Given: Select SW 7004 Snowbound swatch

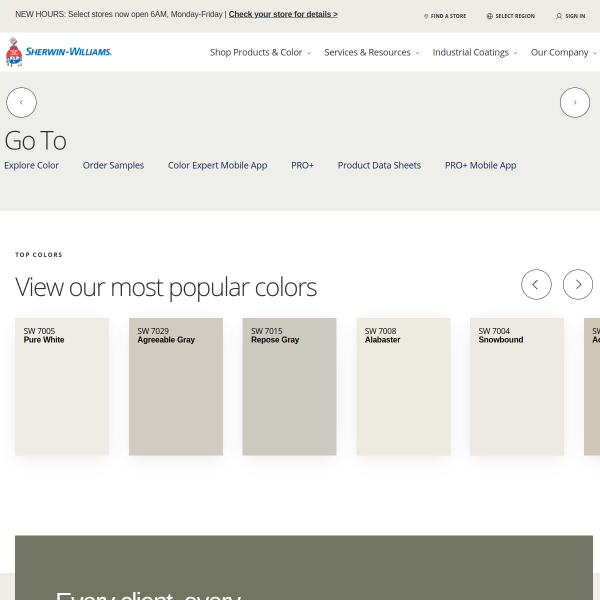Looking at the screenshot, I should point(517,386).
